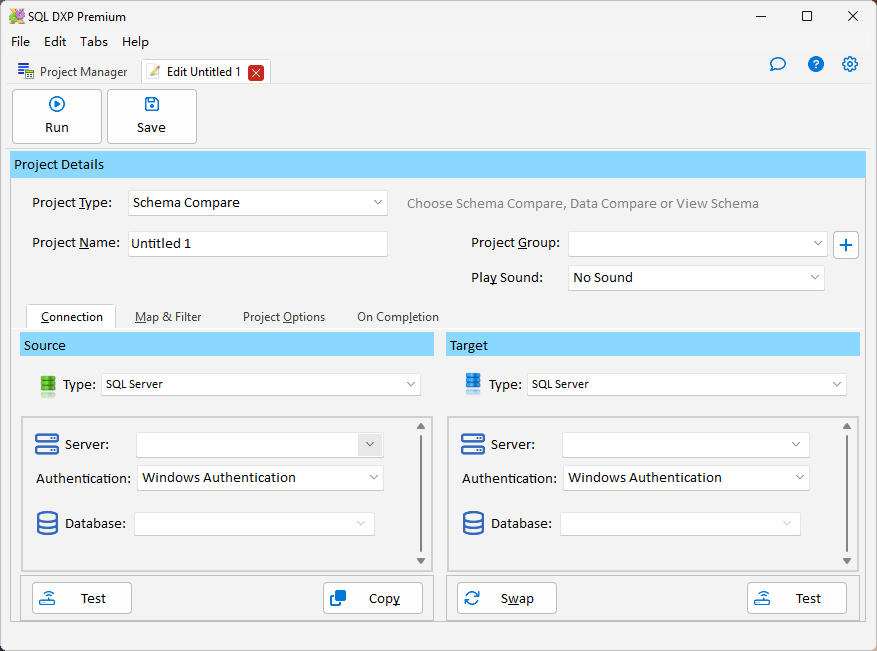Add a new project group with plus button
This screenshot has width=877, height=651.
click(846, 245)
